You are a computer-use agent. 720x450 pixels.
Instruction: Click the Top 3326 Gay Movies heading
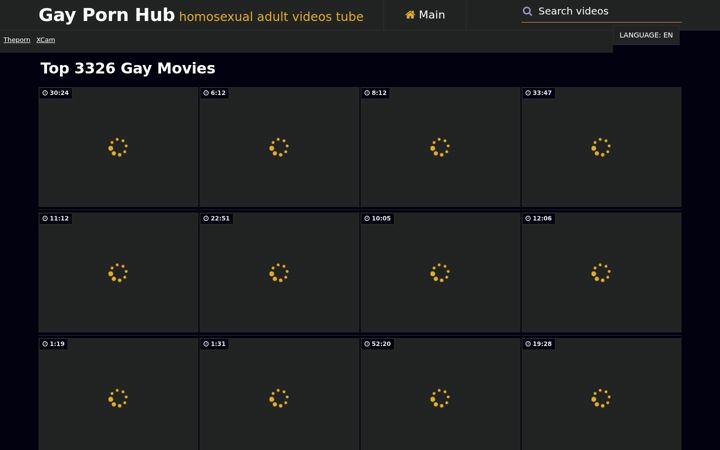128,68
